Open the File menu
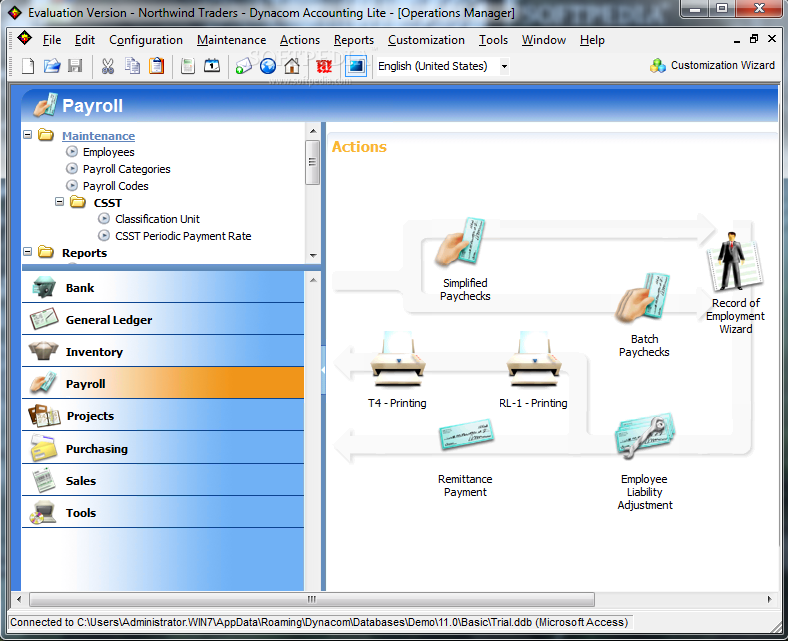 (x=52, y=40)
